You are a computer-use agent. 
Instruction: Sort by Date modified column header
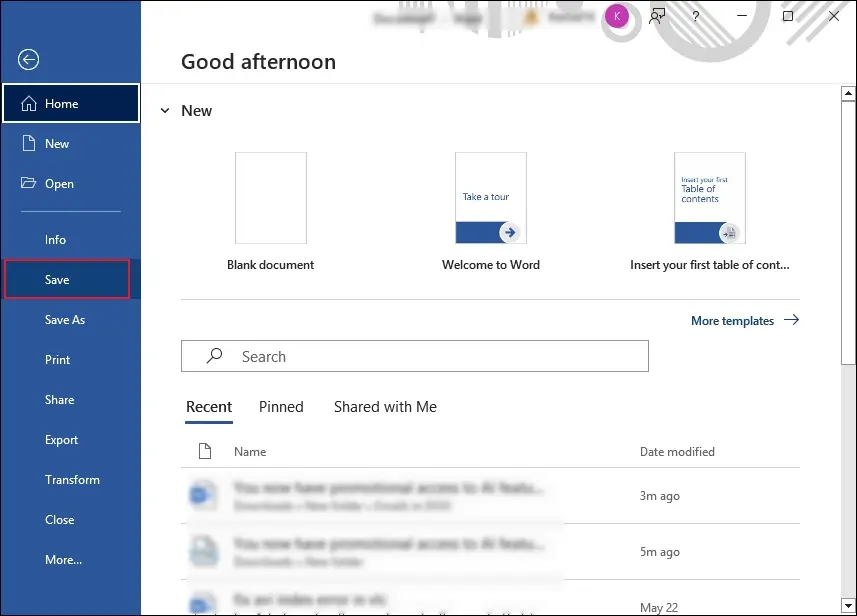pos(677,451)
